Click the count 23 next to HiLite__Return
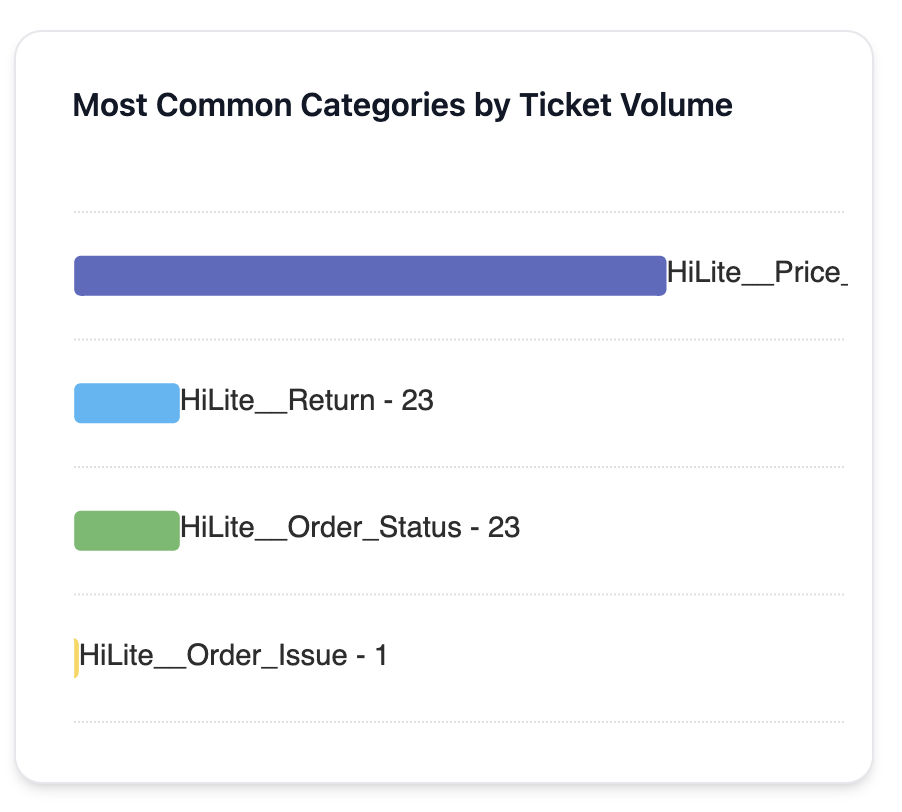The width and height of the screenshot is (902, 812). click(417, 401)
